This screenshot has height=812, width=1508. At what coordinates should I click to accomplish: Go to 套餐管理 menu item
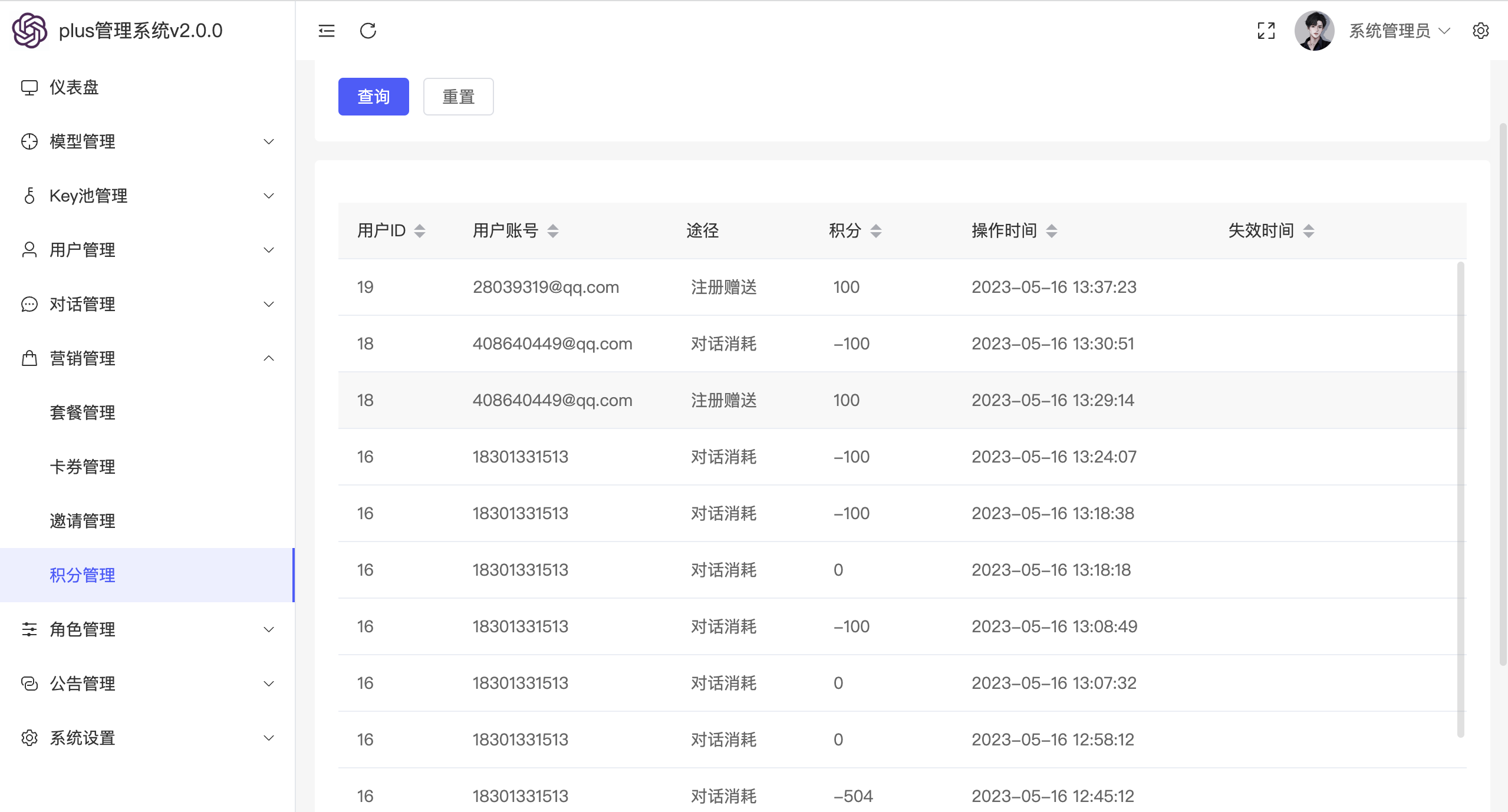coord(83,412)
